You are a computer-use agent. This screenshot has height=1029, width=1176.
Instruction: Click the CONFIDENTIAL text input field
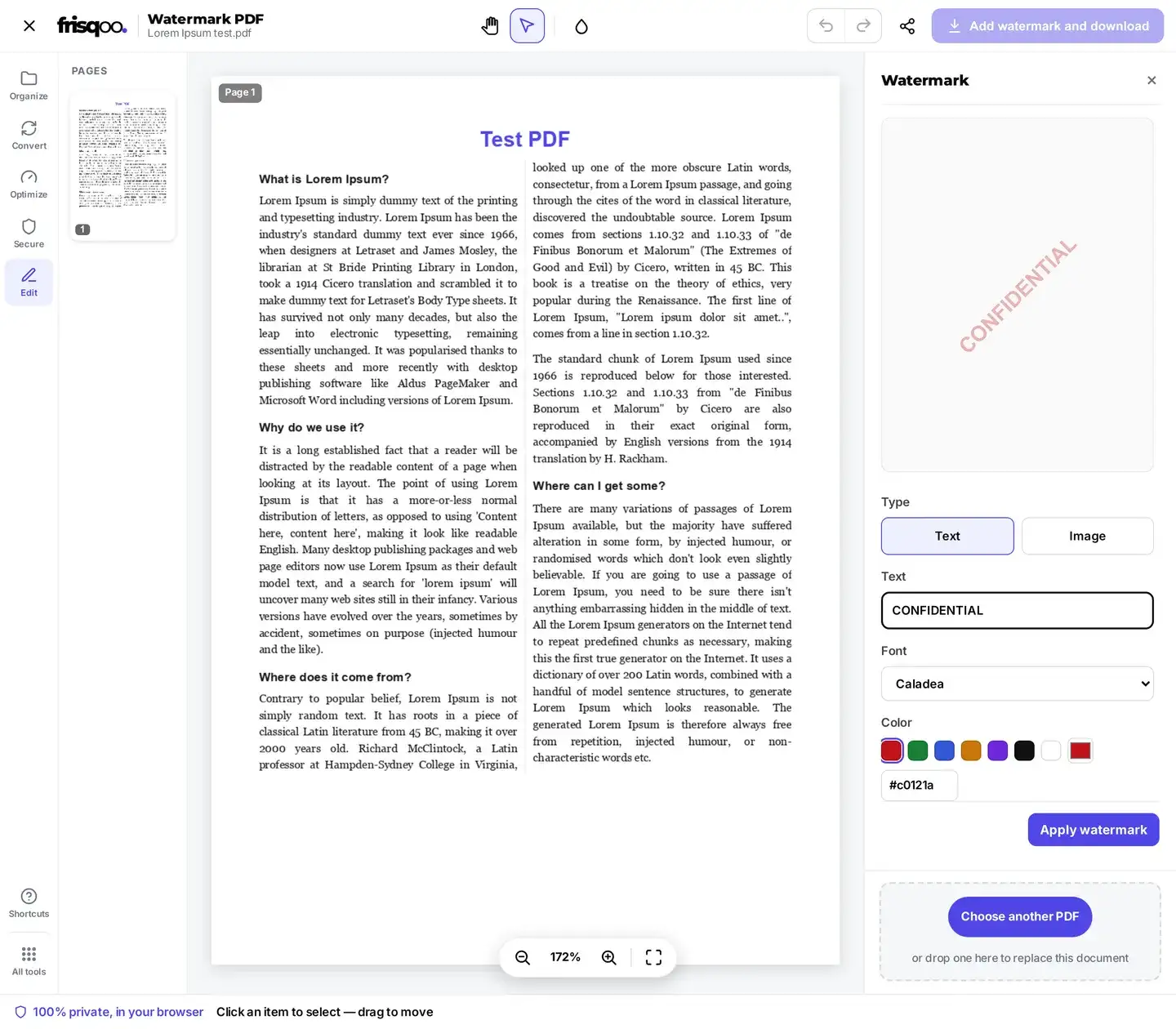(1017, 610)
